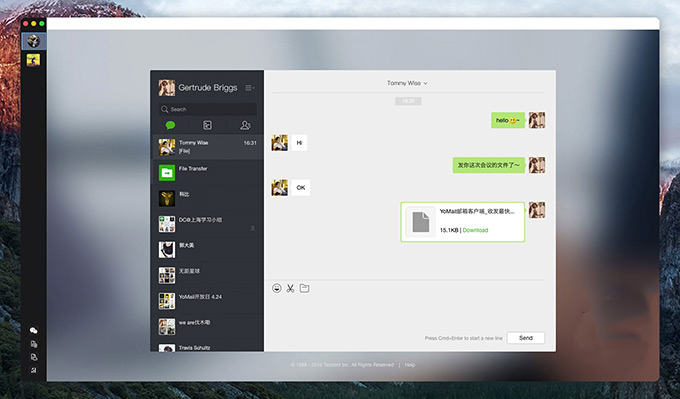Open the Contacts tab person icon

pos(245,125)
